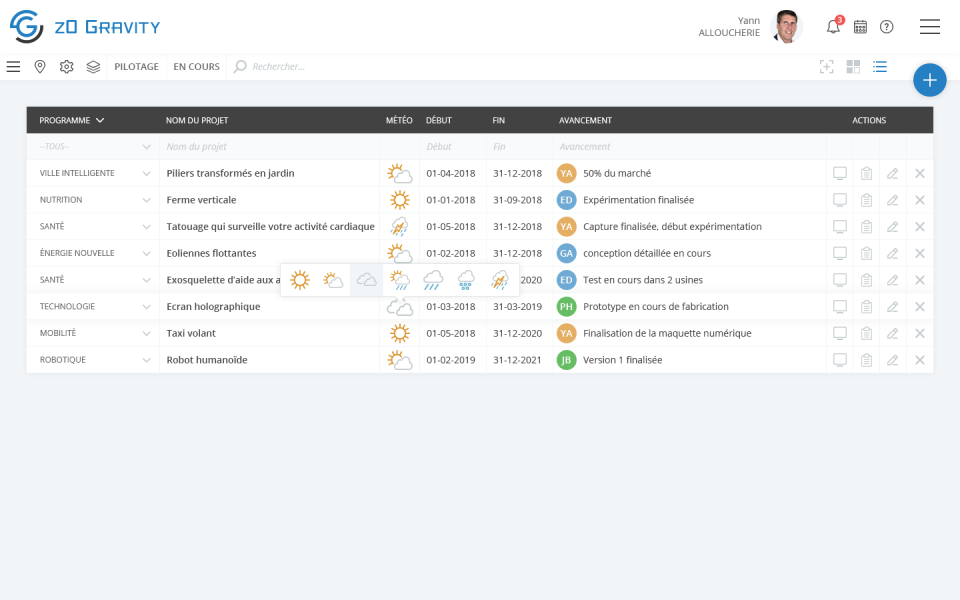
Task: Select the rainy weather icon in popup
Action: coord(433,280)
